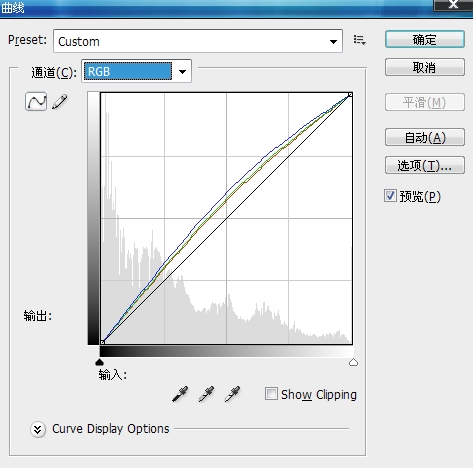This screenshot has height=468, width=473.
Task: Click the curve's bottom-left black anchor point
Action: 103,342
